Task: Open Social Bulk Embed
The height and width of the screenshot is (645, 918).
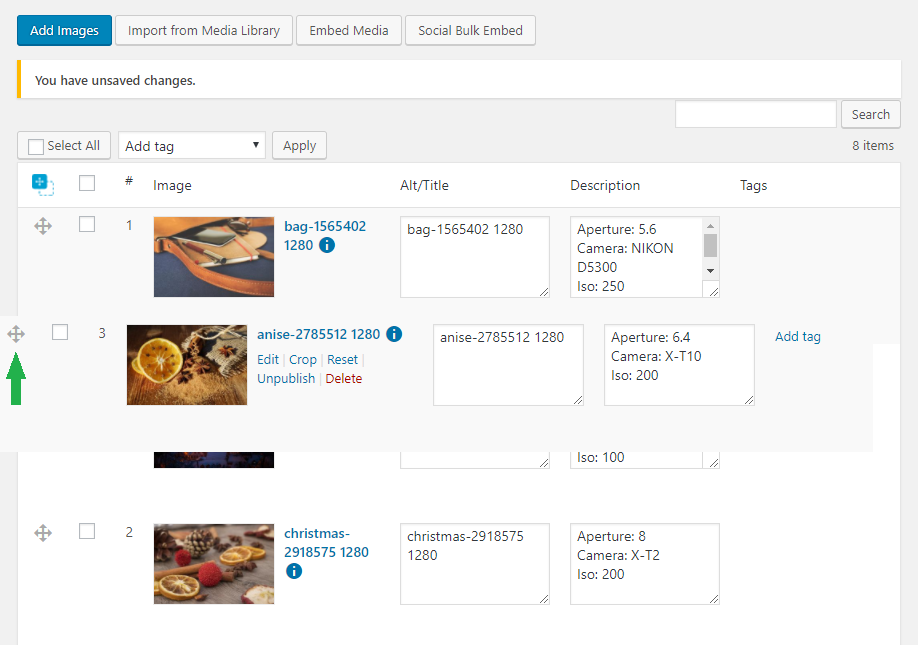Action: point(470,30)
